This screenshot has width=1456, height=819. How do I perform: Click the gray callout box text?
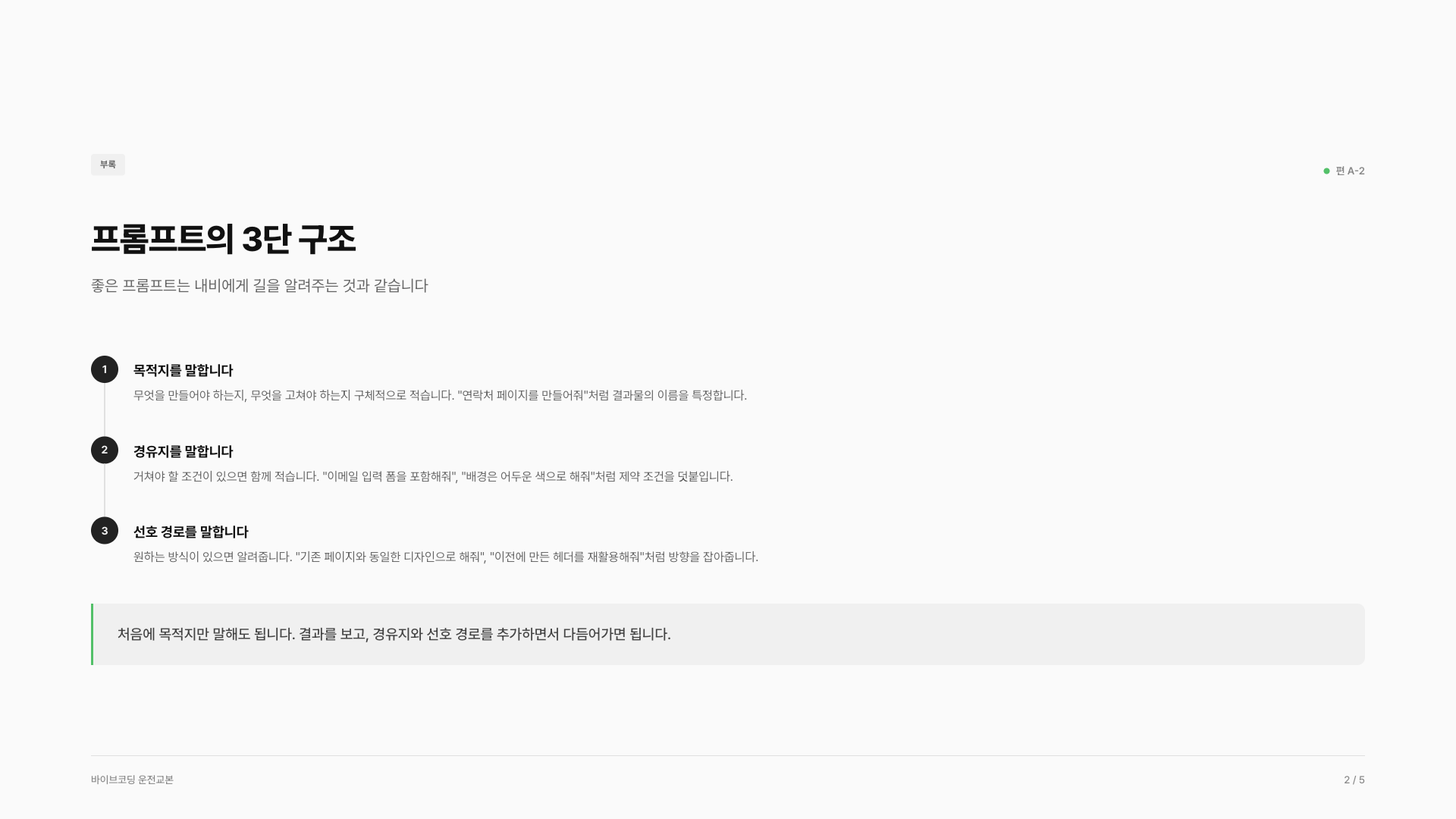(x=394, y=635)
